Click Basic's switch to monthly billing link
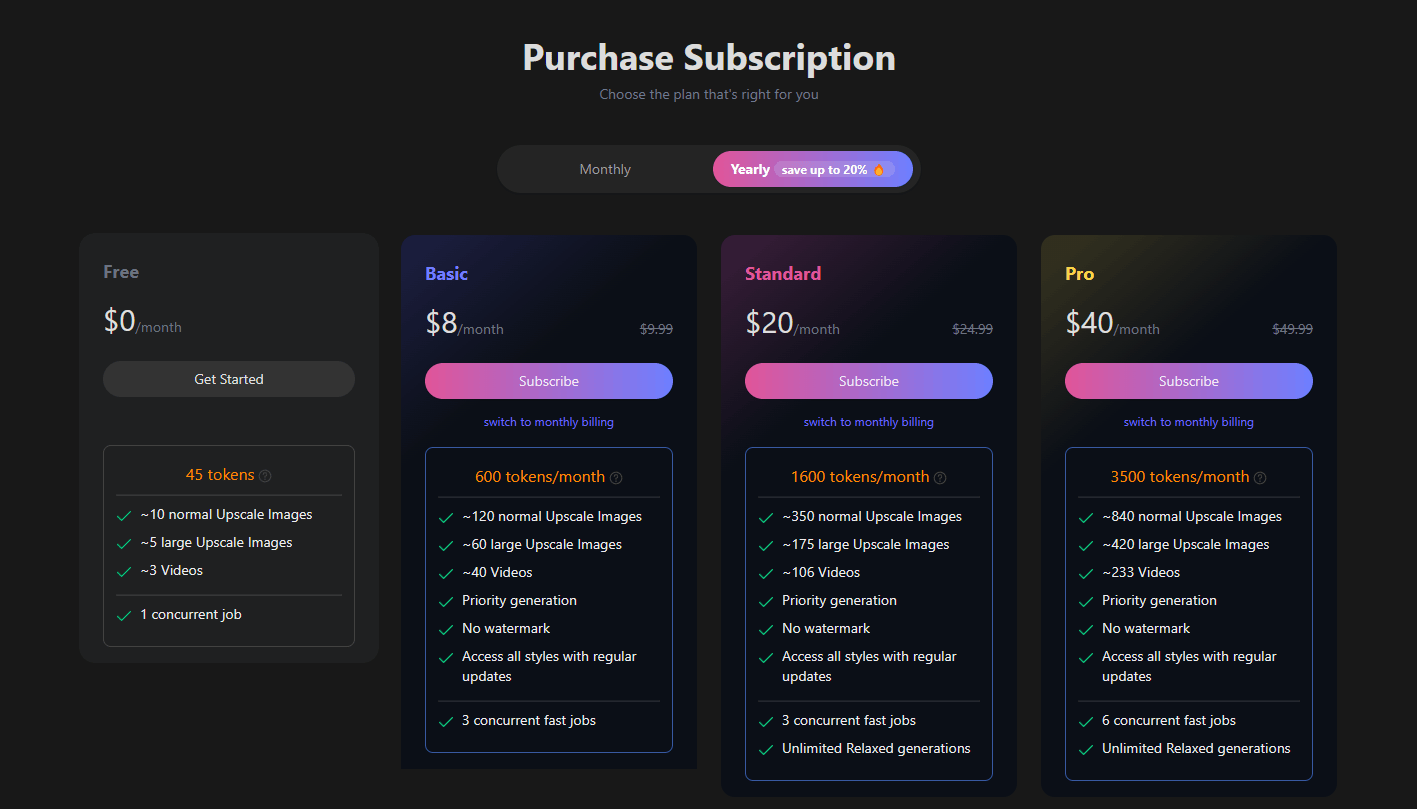Viewport: 1417px width, 809px height. (x=549, y=422)
